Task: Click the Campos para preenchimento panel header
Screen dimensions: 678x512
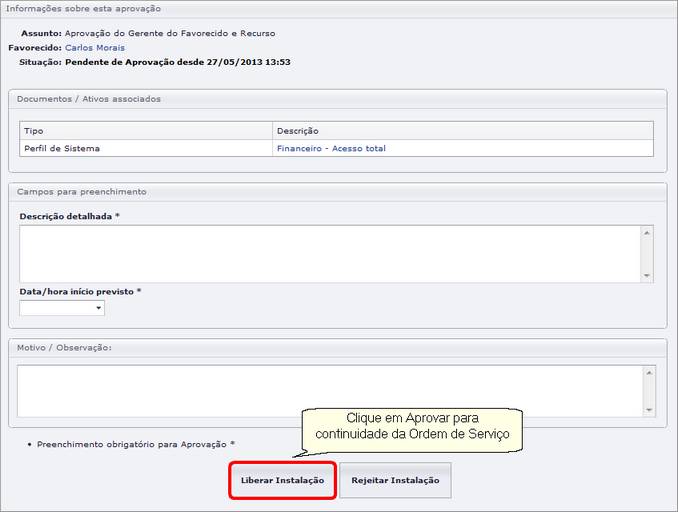Action: pyautogui.click(x=81, y=191)
